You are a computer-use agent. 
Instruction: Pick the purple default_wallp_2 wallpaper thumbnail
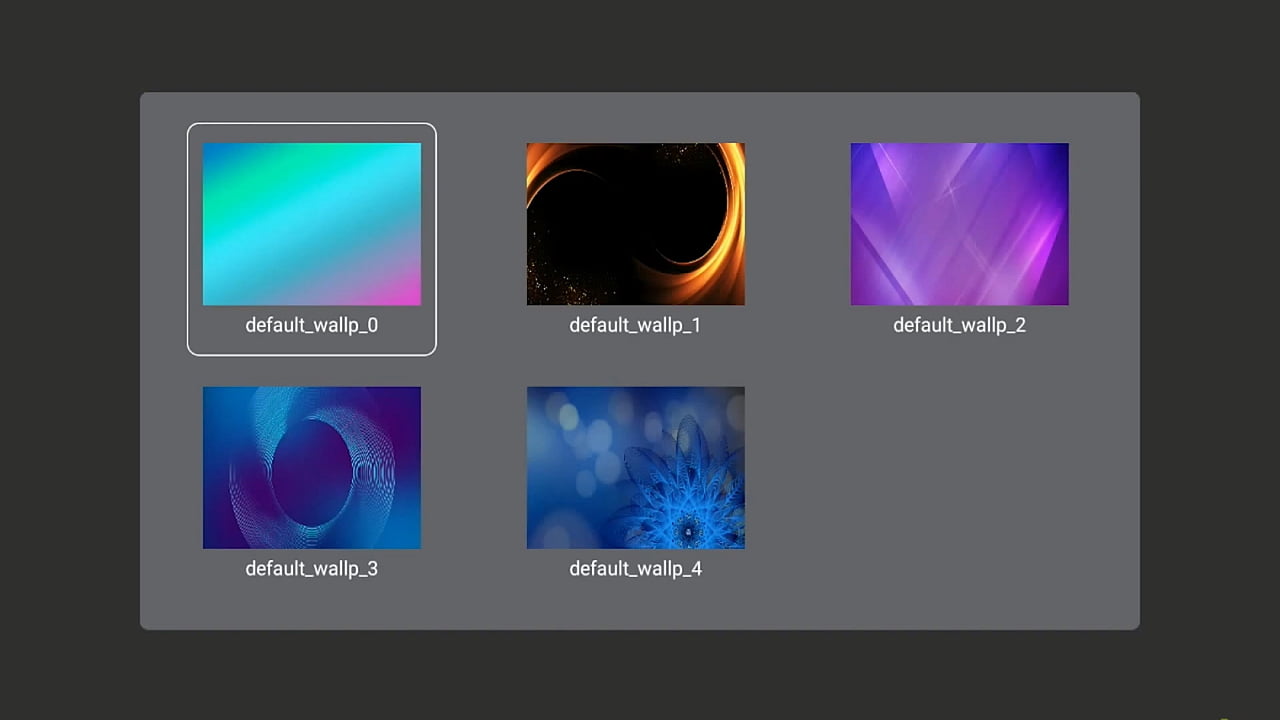960,224
